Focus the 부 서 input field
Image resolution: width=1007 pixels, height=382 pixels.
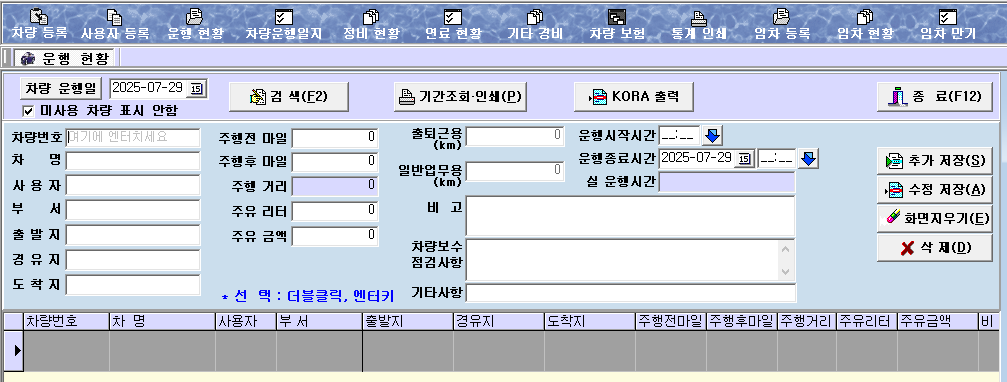133,210
